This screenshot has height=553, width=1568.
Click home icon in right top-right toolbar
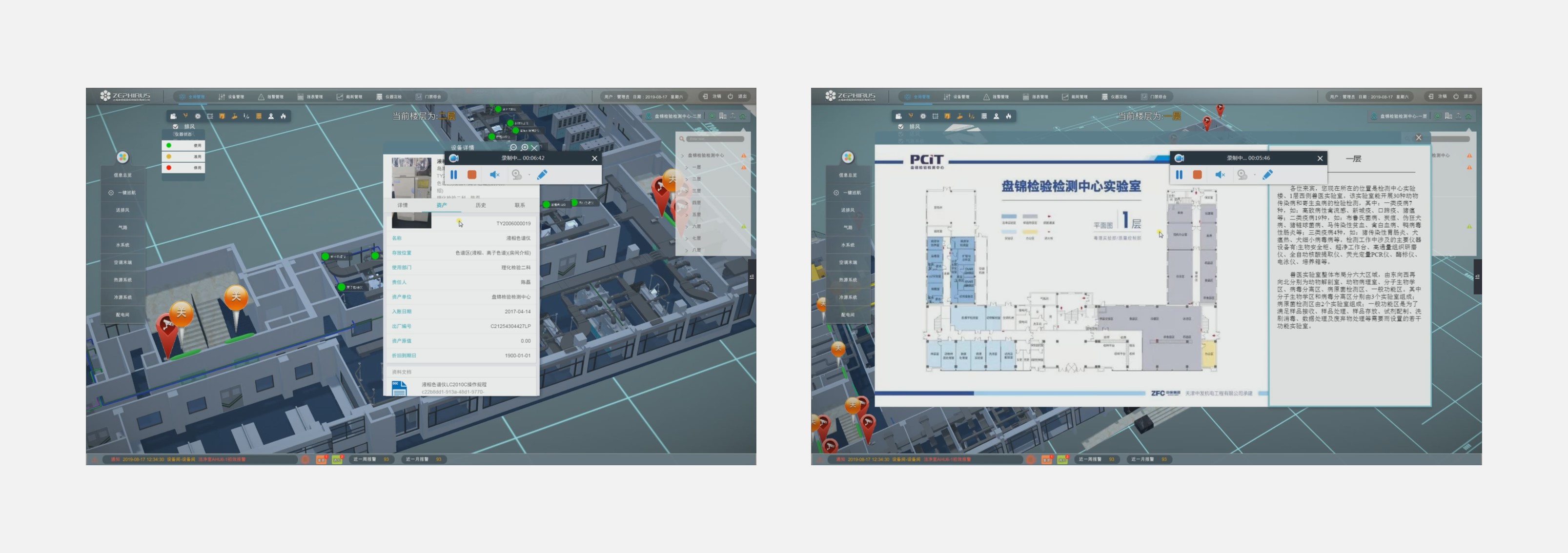(x=1468, y=116)
